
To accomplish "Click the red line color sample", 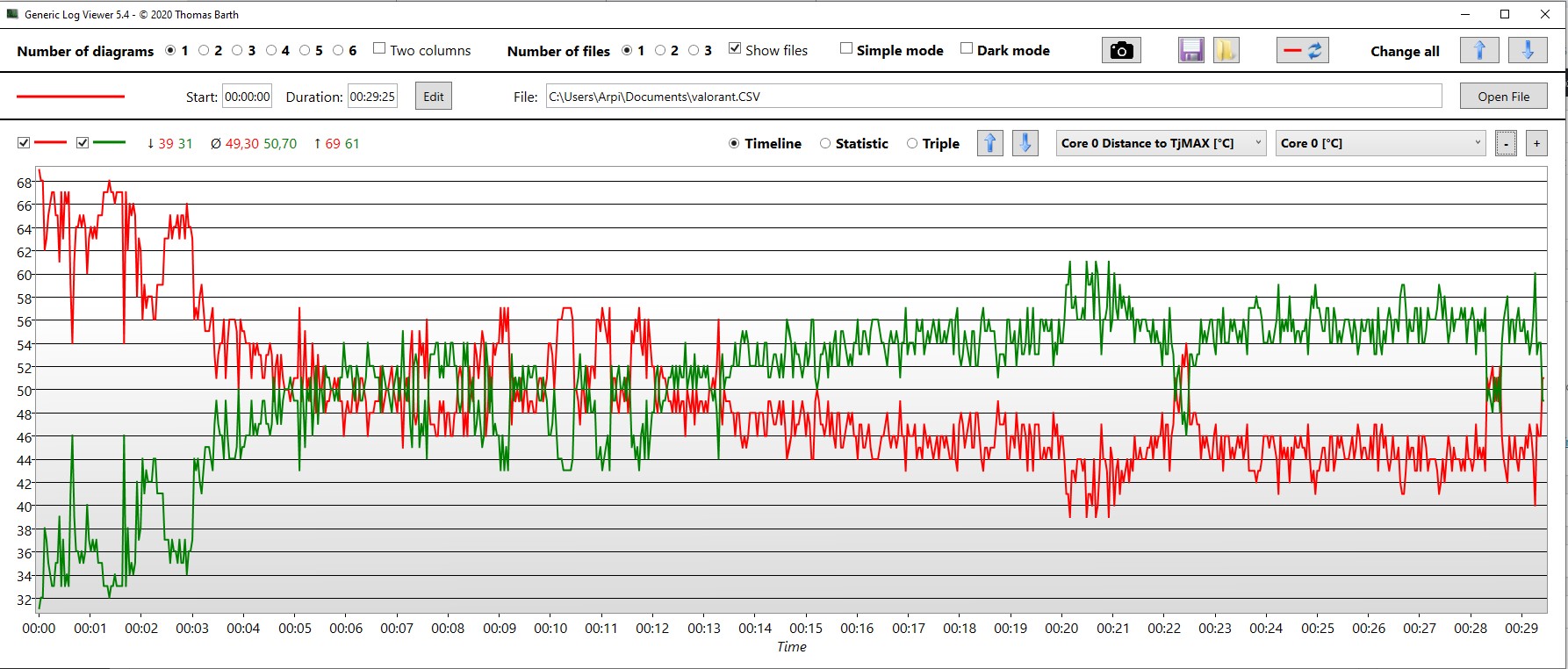I will [x=71, y=97].
